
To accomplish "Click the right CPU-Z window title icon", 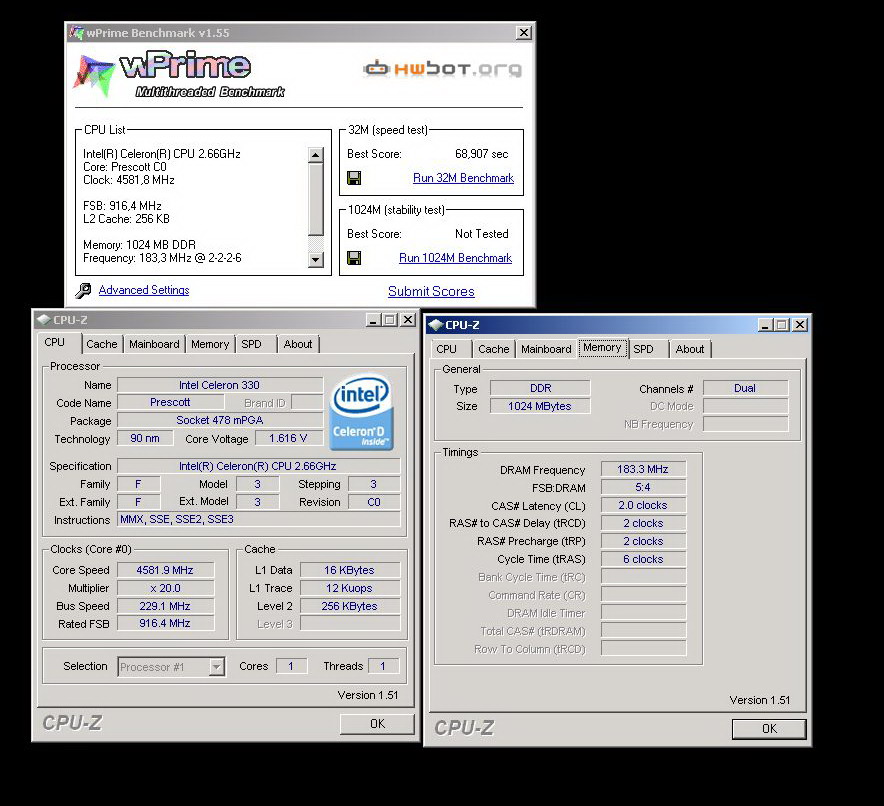I will pos(435,325).
